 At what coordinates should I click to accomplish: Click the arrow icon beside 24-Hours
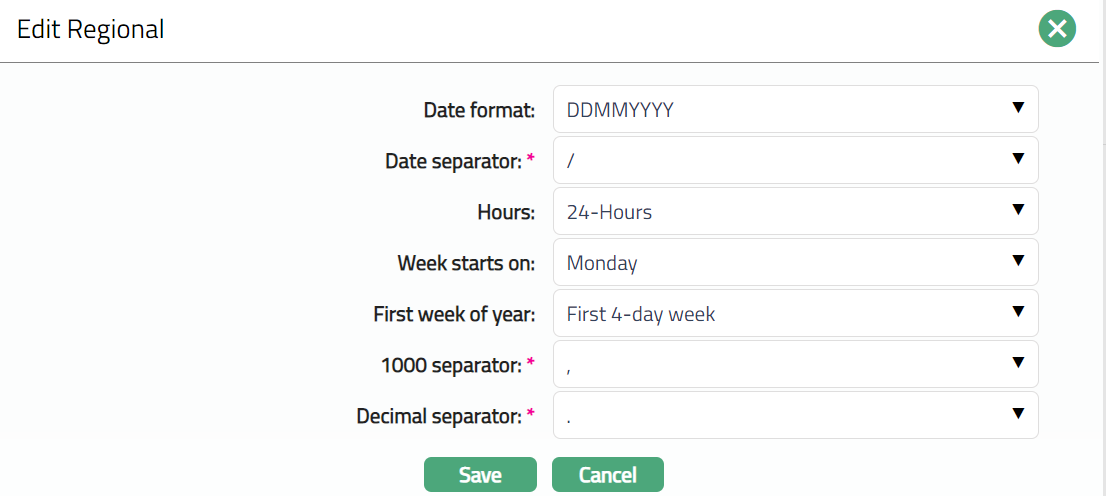pos(1018,210)
